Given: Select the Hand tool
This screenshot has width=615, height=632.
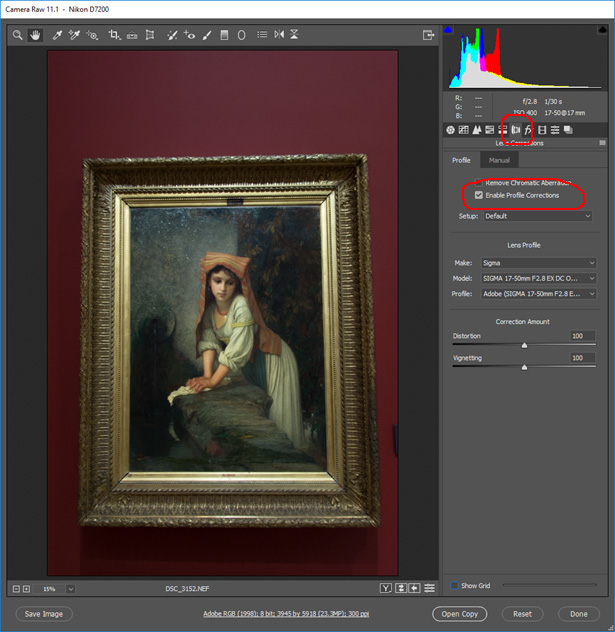Looking at the screenshot, I should pyautogui.click(x=35, y=35).
